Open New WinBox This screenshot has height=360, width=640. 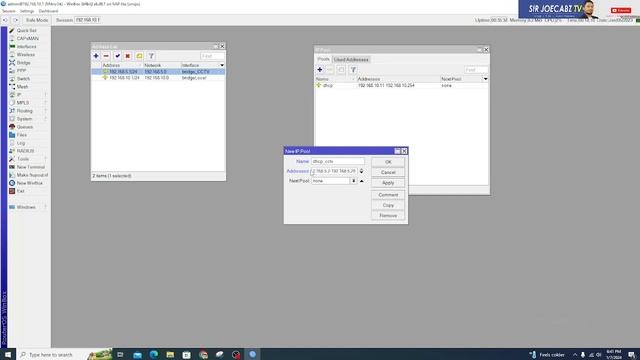[x=29, y=183]
